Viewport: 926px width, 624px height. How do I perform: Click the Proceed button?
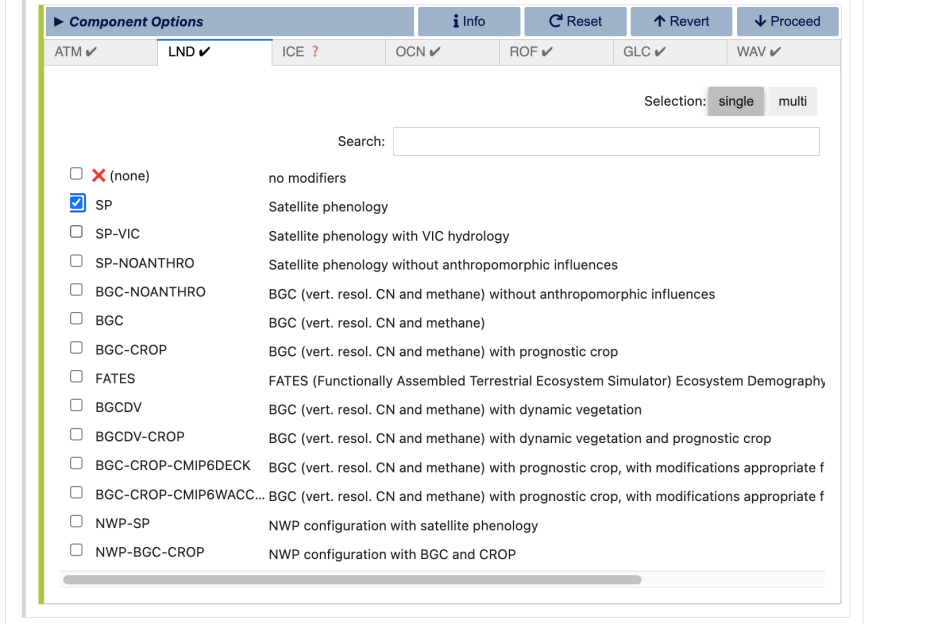[x=787, y=21]
